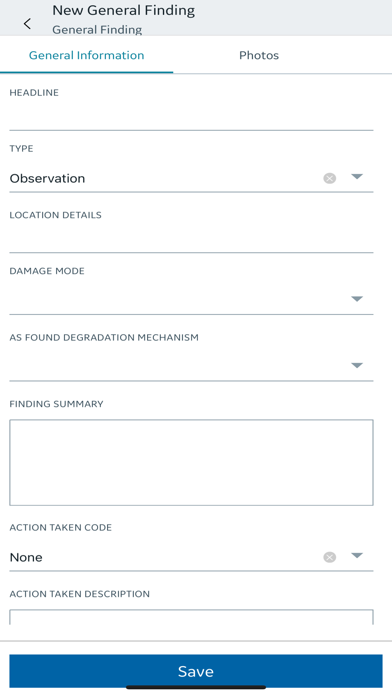The image size is (392, 696).
Task: Expand the Damage Mode dropdown
Action: point(357,299)
